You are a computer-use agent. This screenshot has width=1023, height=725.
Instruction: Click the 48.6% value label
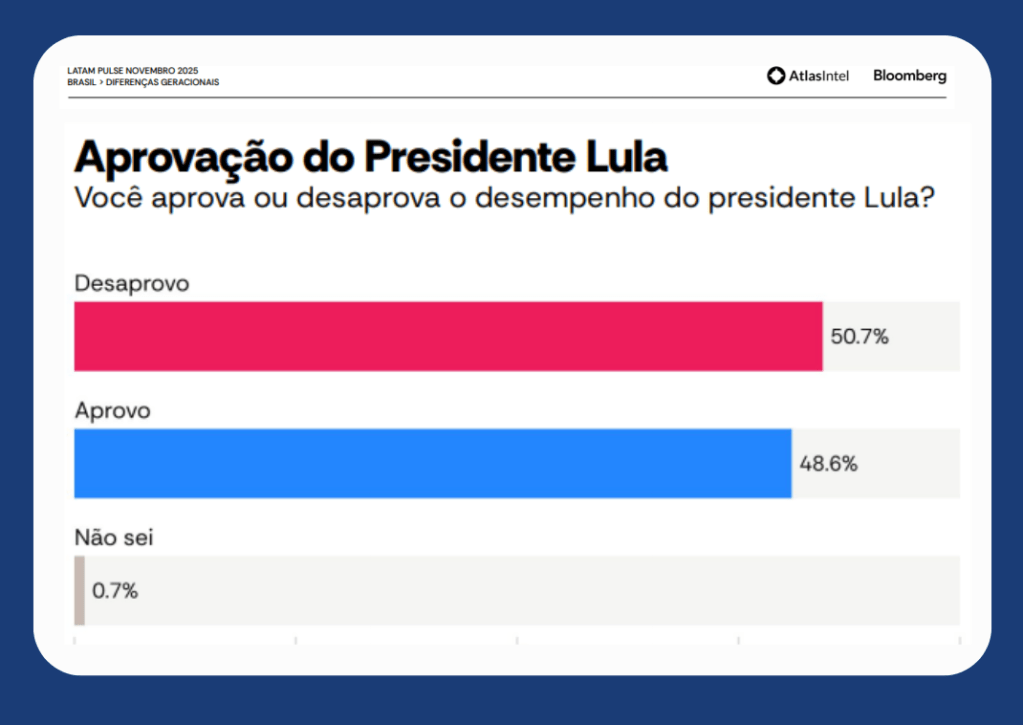point(828,464)
